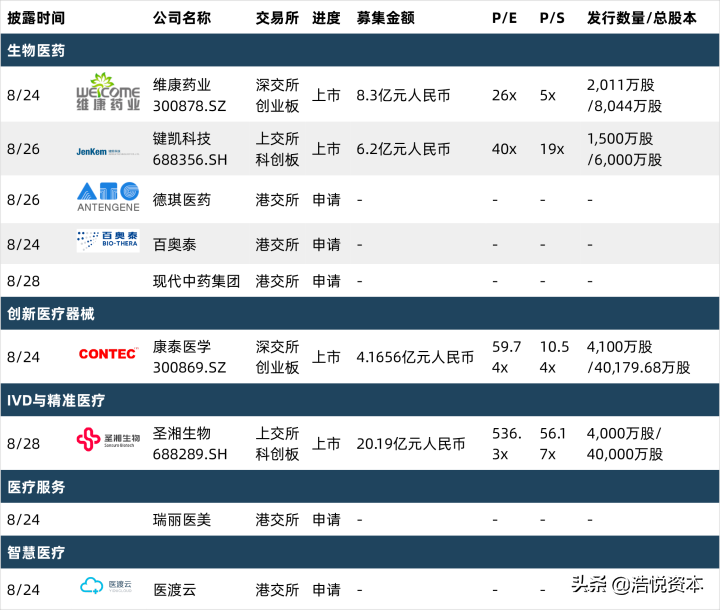Viewport: 720px width, 610px height.
Task: Select company name 键凯科技 688356.SH
Action: tap(190, 149)
